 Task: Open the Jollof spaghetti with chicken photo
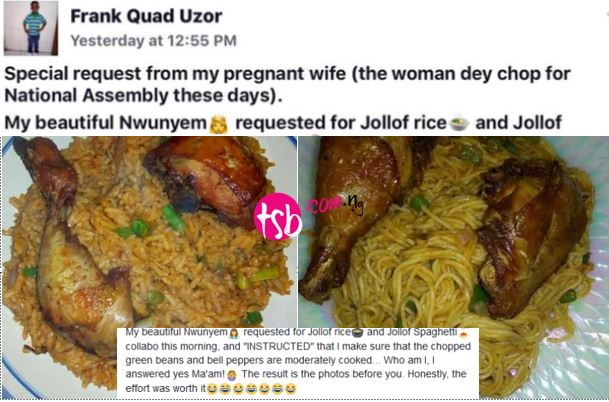[453, 266]
